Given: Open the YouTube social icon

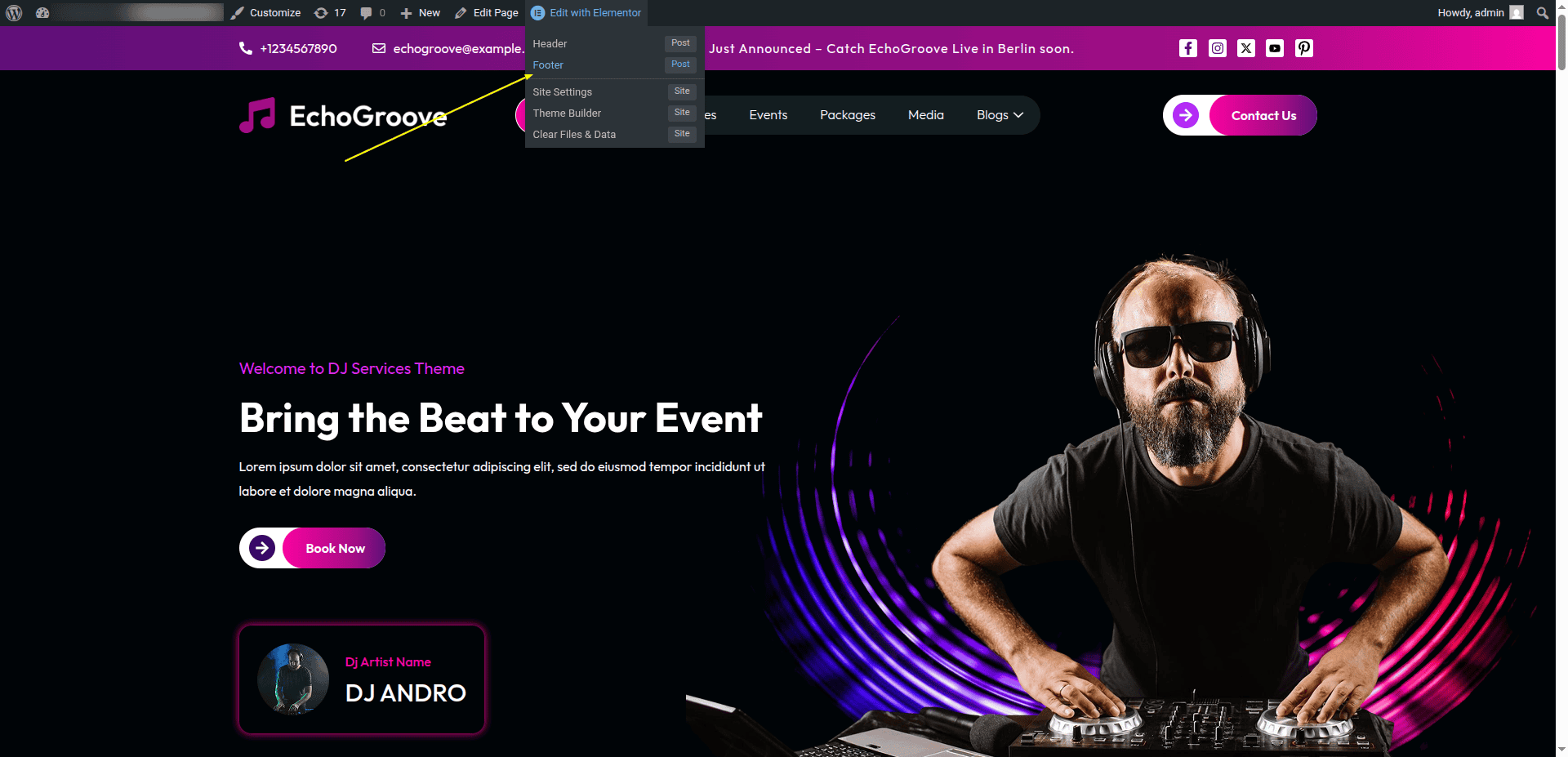Looking at the screenshot, I should coord(1274,48).
